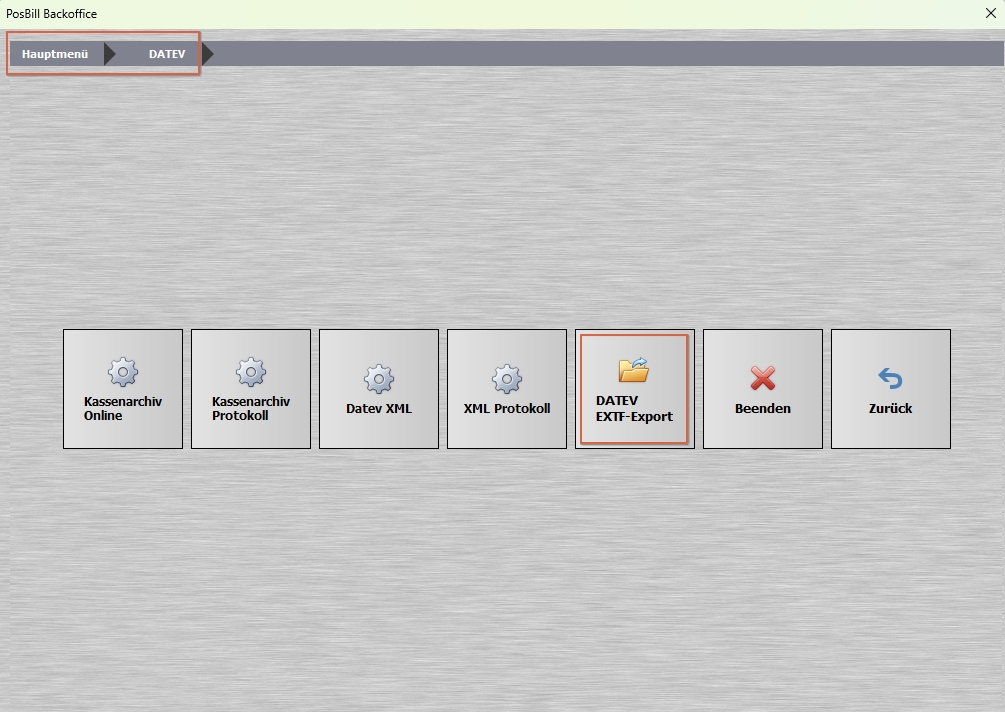Open the 'Kassenarchiv Online' text label
The height and width of the screenshot is (712, 1005).
tap(123, 409)
